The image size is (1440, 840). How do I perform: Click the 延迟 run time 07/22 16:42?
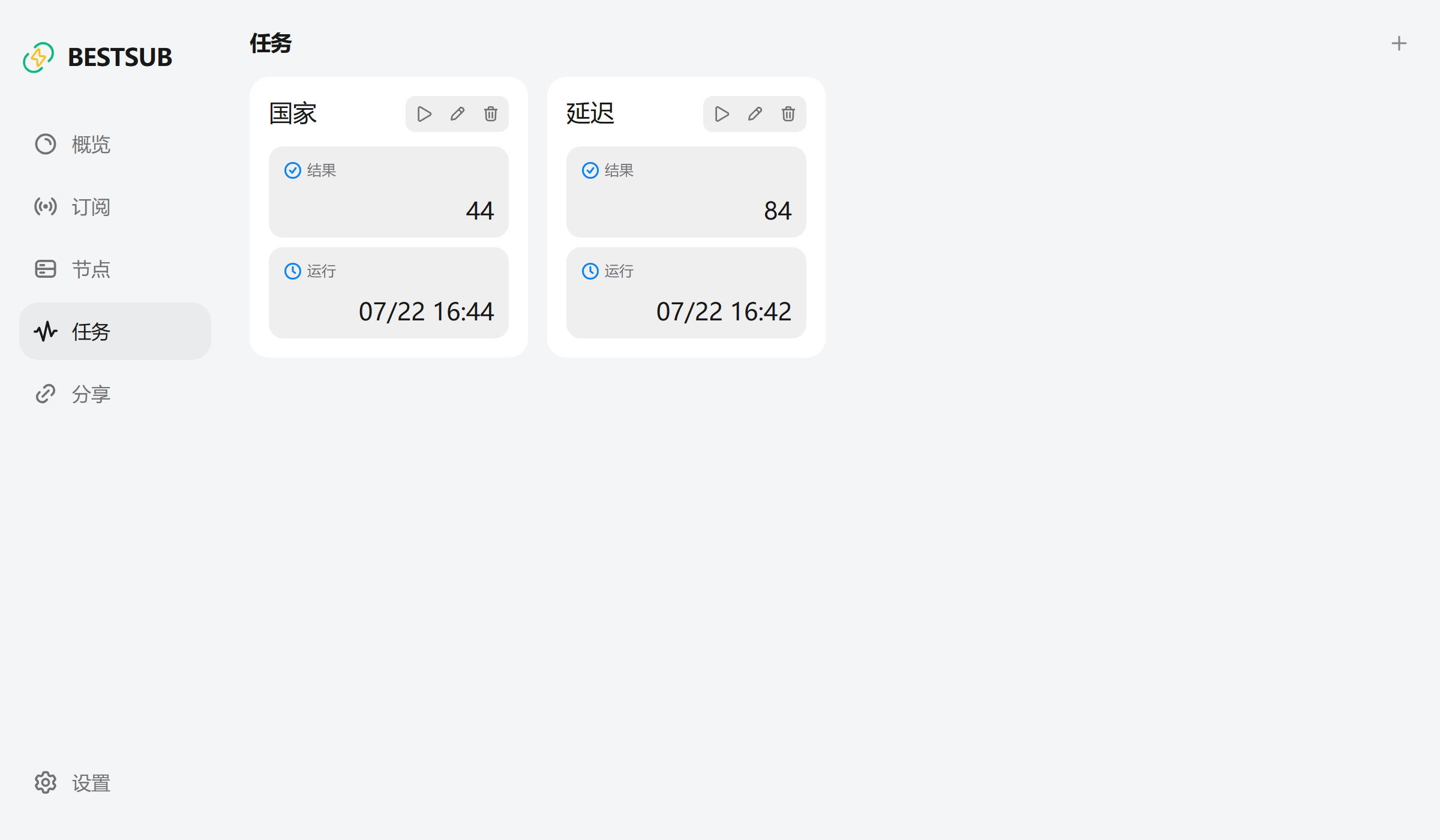pos(724,311)
